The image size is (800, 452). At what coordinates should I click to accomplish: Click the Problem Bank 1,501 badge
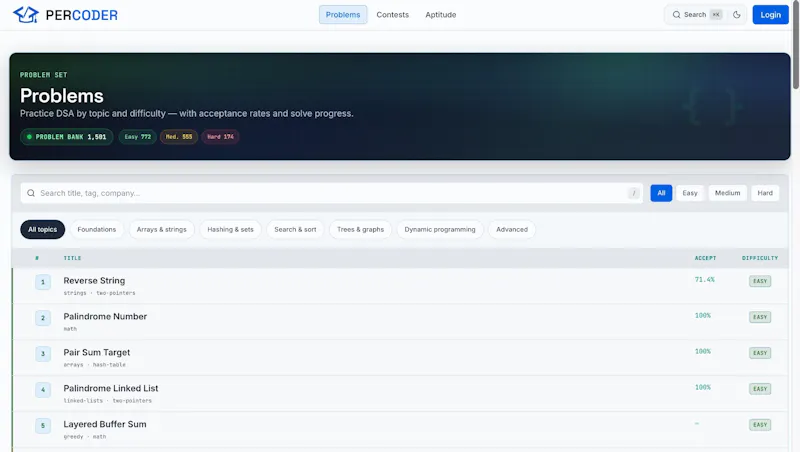click(x=67, y=137)
